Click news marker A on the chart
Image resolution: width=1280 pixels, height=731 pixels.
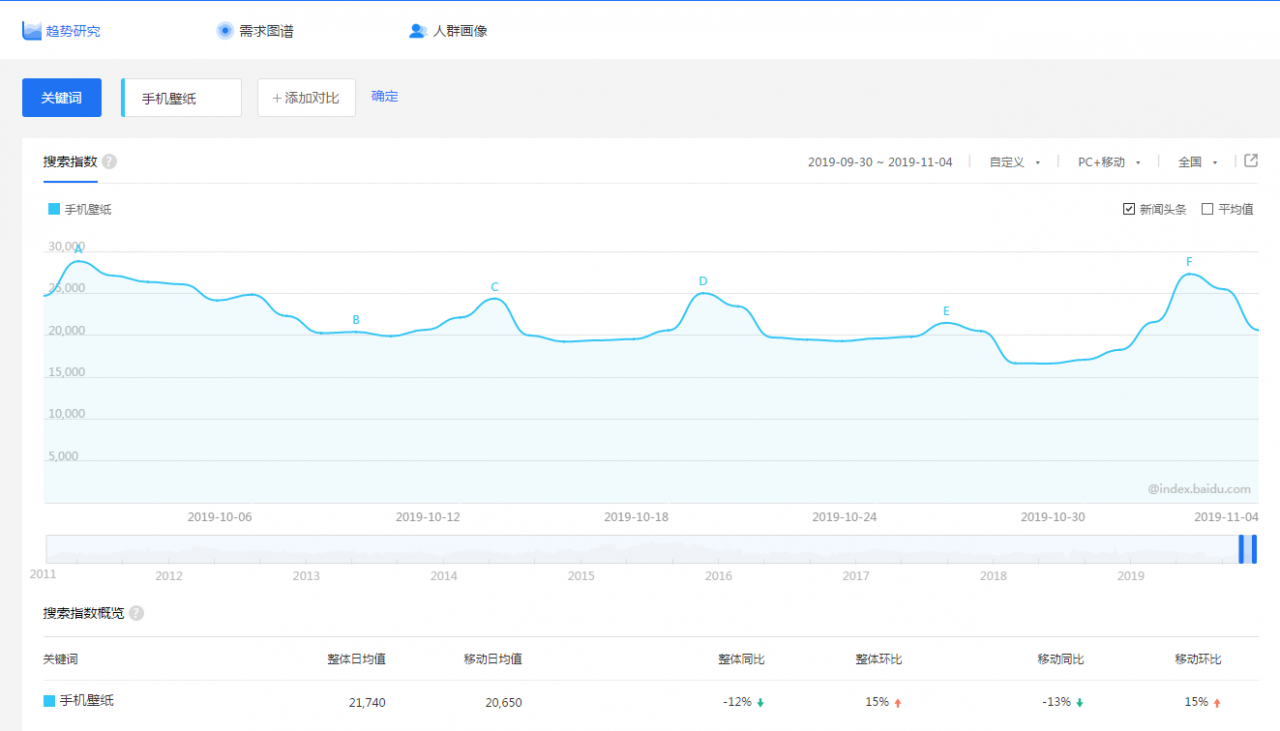coord(78,249)
